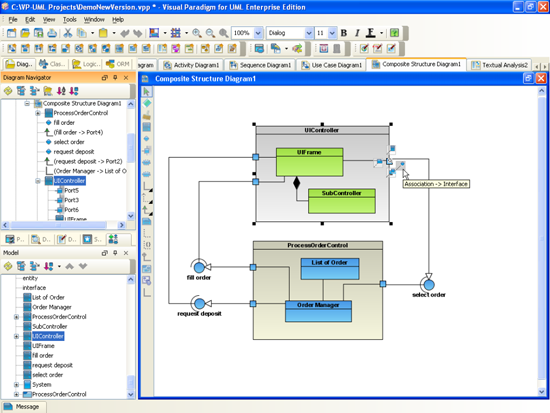550x413 pixels.
Task: Select Port5 in Diagram Navigator tree
Action: [x=71, y=191]
